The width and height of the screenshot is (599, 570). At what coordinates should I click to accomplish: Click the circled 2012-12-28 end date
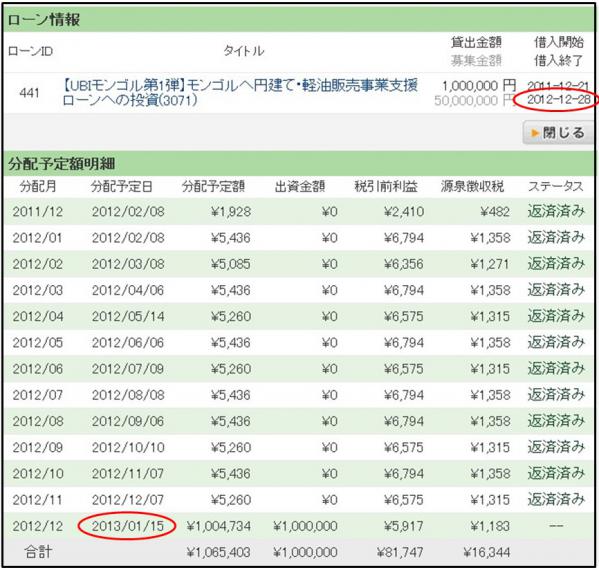559,100
